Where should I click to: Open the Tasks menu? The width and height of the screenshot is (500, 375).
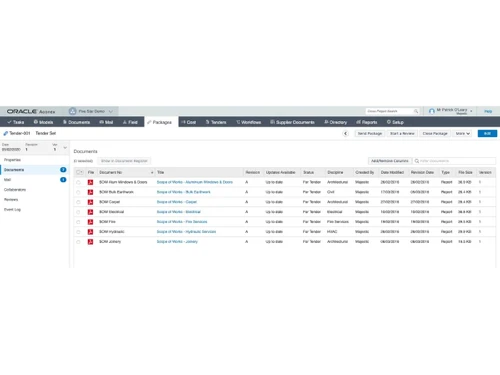point(16,122)
